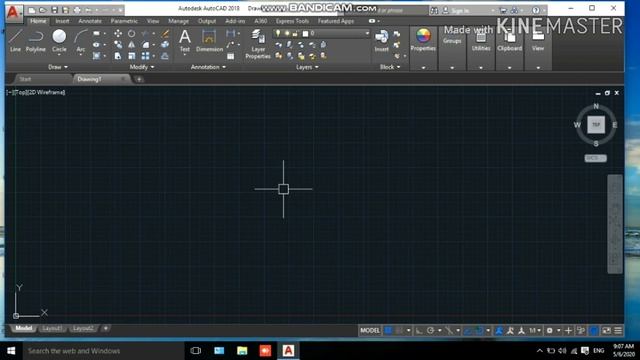Click the Erase tool icon

(165, 33)
